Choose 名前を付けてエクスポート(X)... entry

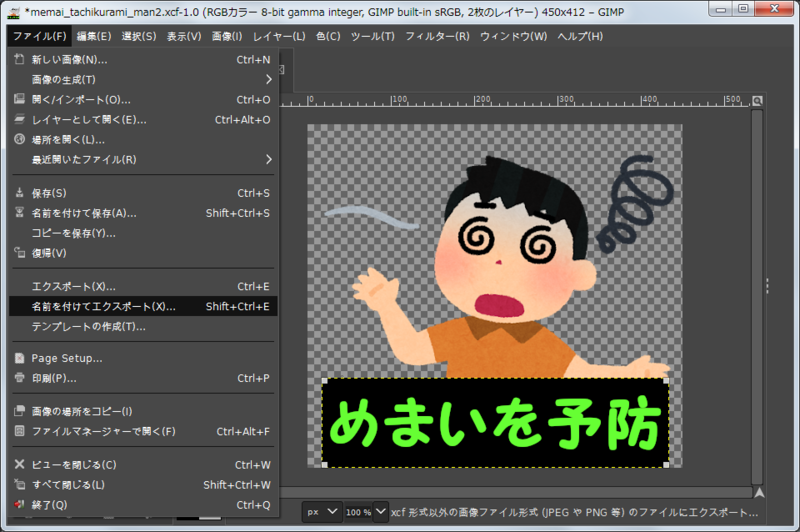point(143,306)
